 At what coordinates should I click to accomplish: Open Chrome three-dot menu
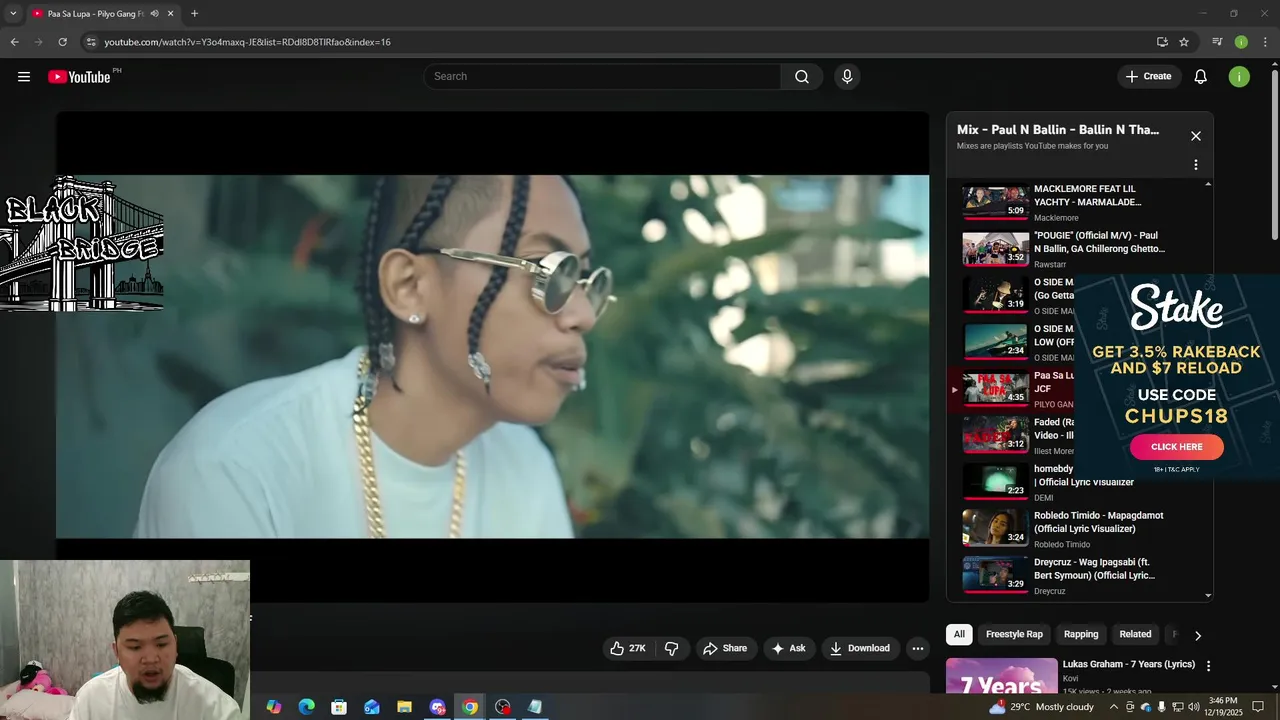coord(1266,42)
